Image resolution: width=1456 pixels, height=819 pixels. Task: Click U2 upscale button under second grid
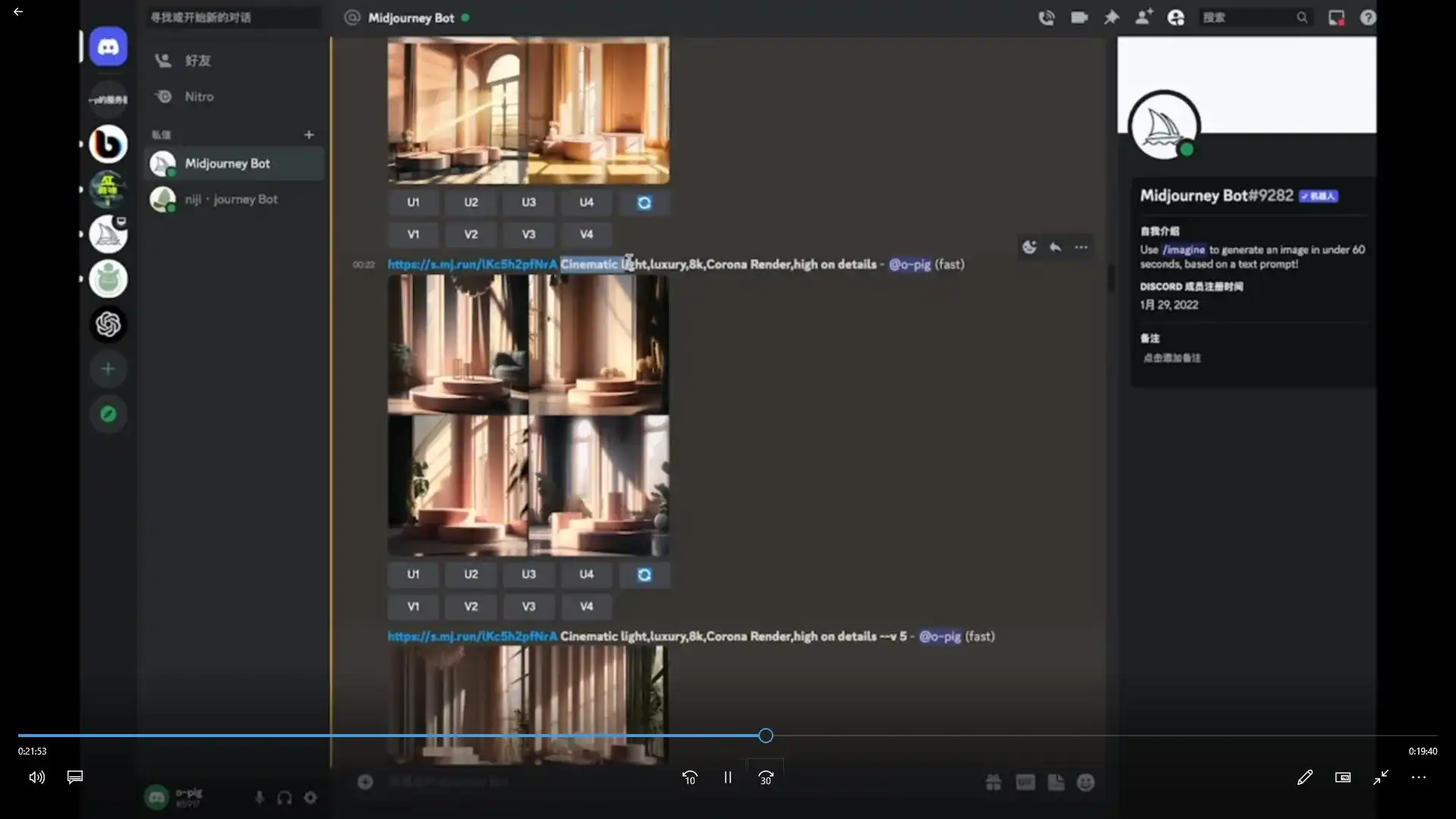[471, 575]
